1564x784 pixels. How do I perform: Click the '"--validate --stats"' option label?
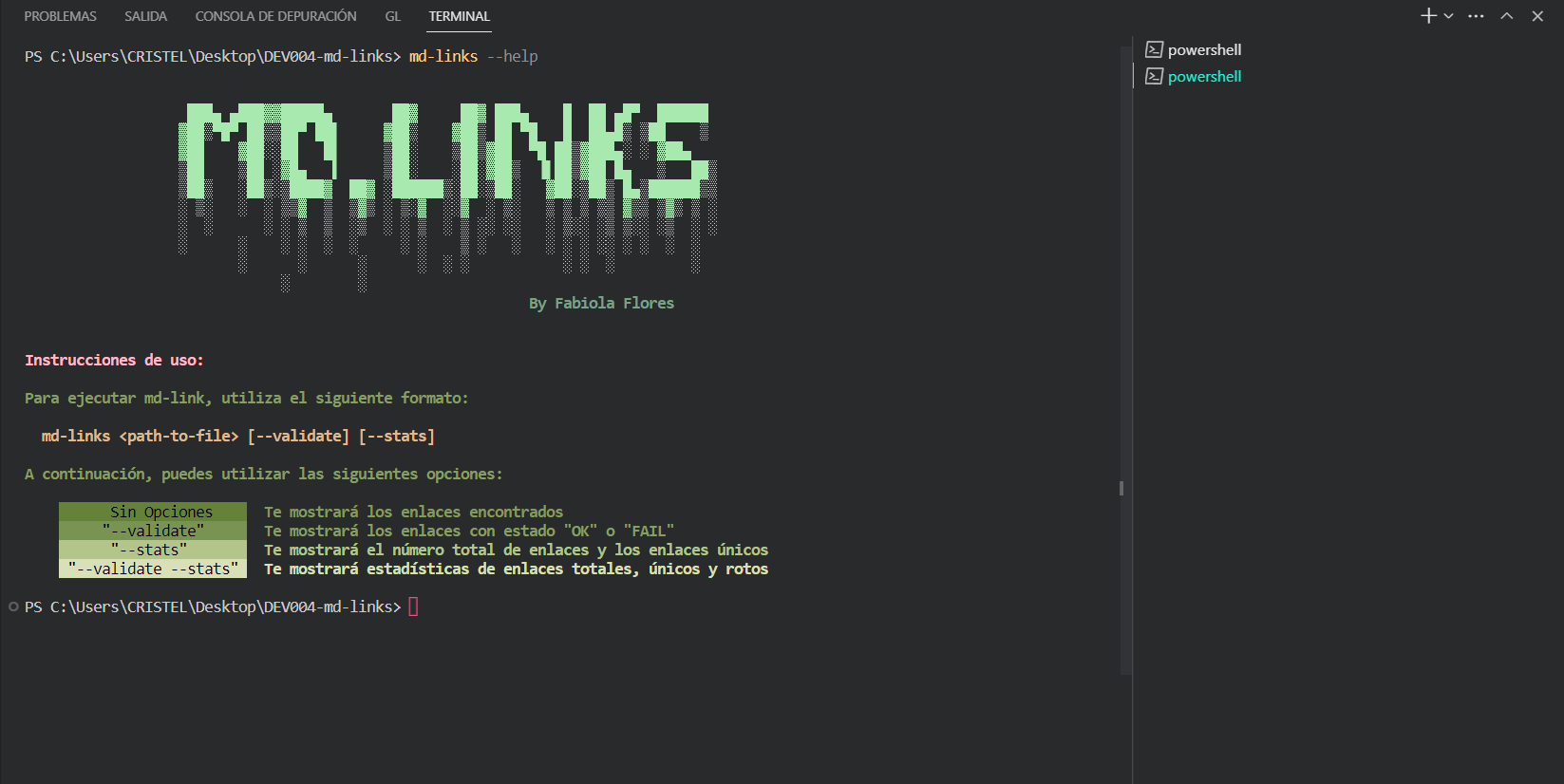click(x=153, y=569)
